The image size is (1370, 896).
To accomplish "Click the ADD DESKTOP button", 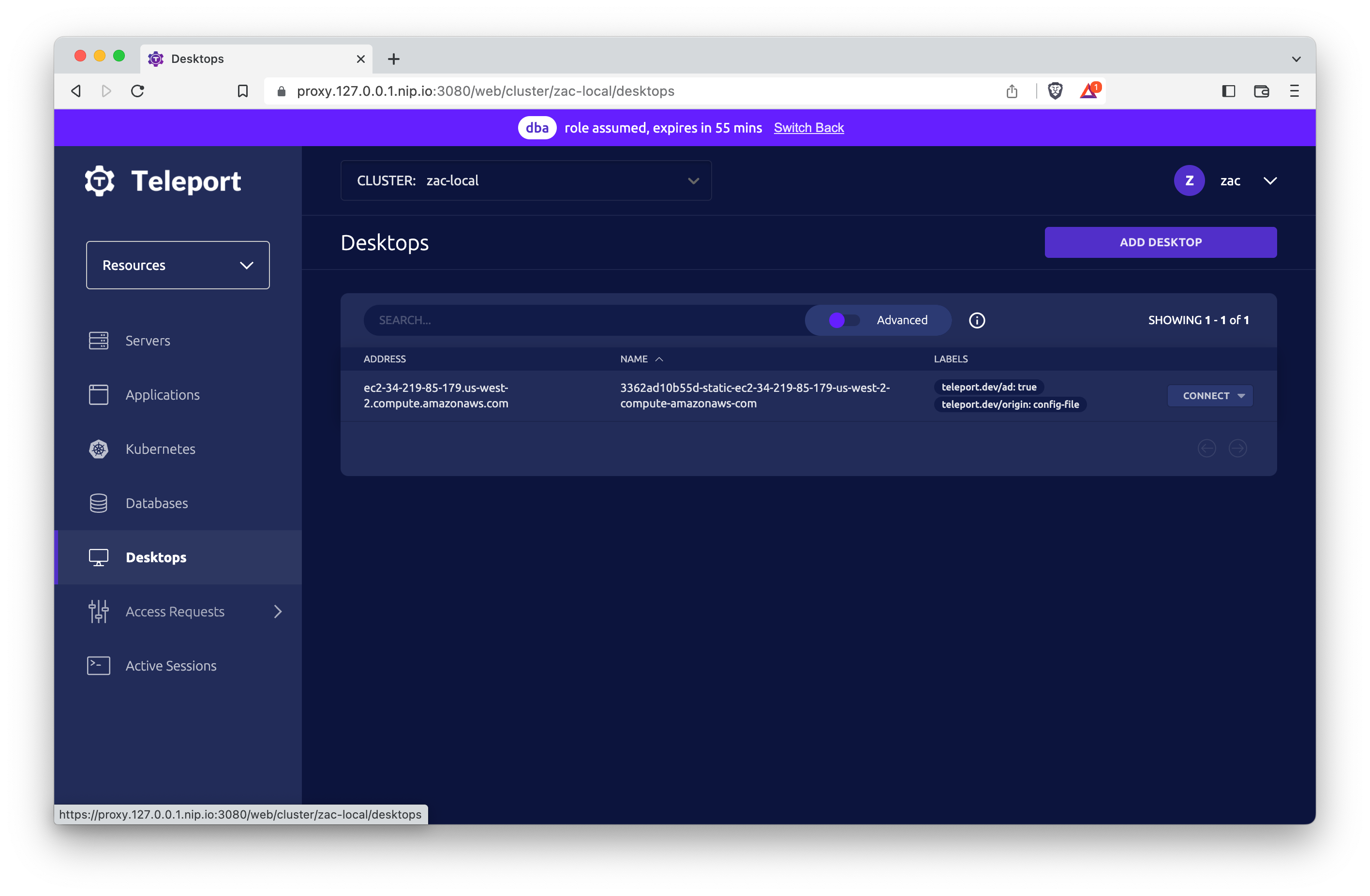I will (1160, 242).
